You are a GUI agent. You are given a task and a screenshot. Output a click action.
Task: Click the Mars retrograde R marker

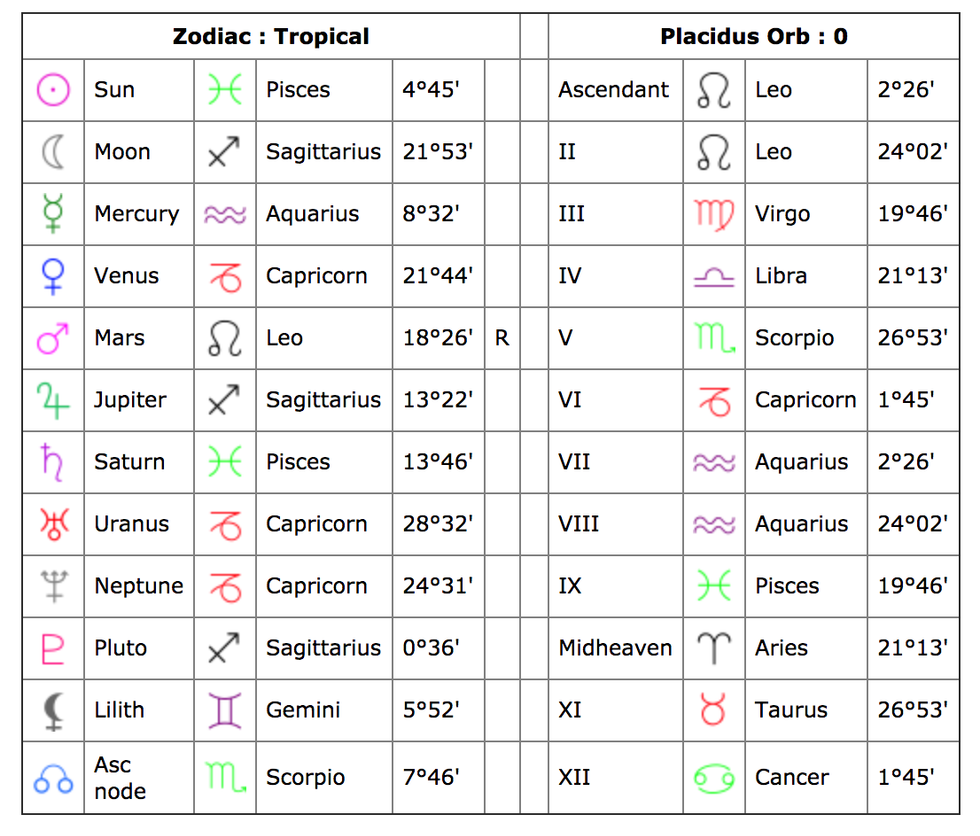coord(502,338)
